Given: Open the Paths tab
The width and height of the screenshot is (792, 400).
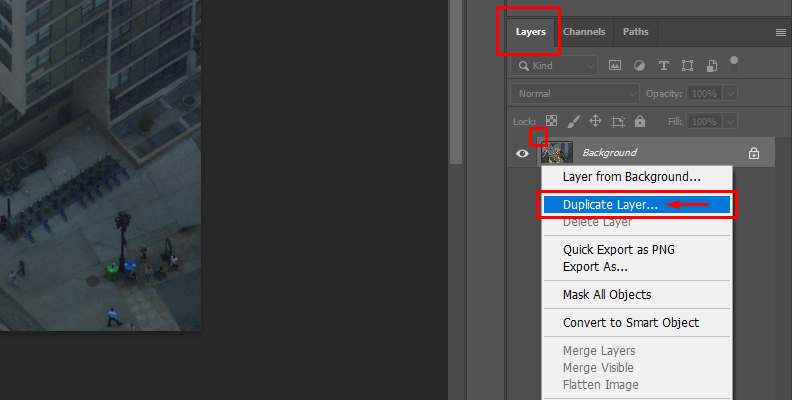Looking at the screenshot, I should pyautogui.click(x=635, y=32).
